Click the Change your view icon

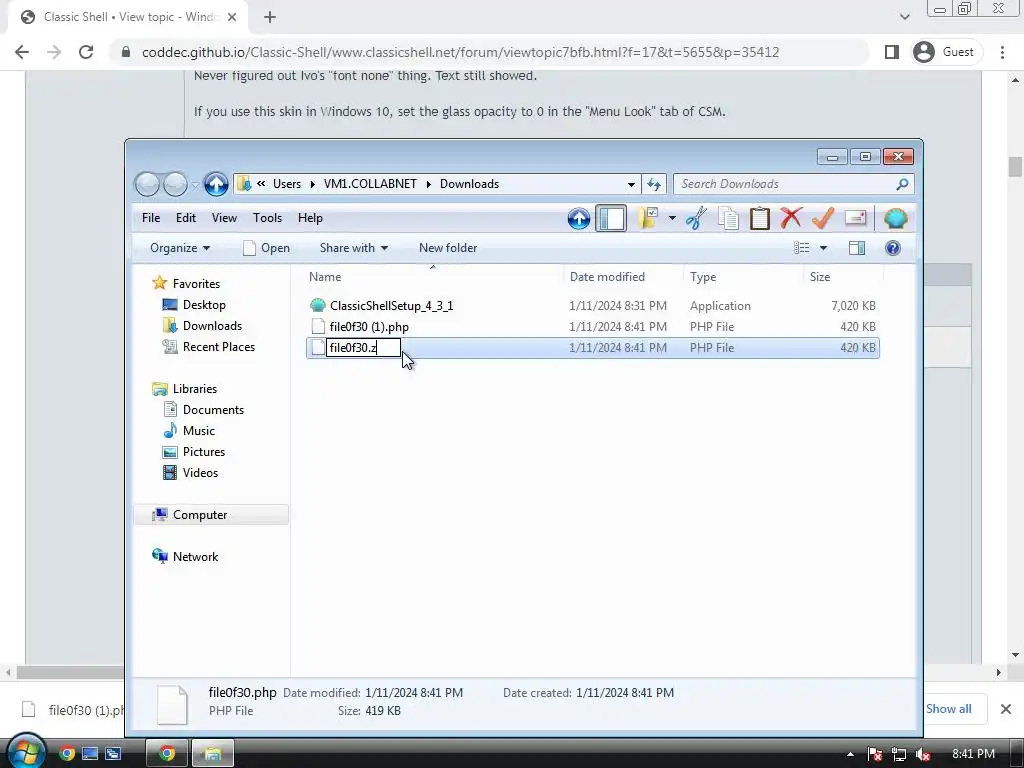click(802, 248)
